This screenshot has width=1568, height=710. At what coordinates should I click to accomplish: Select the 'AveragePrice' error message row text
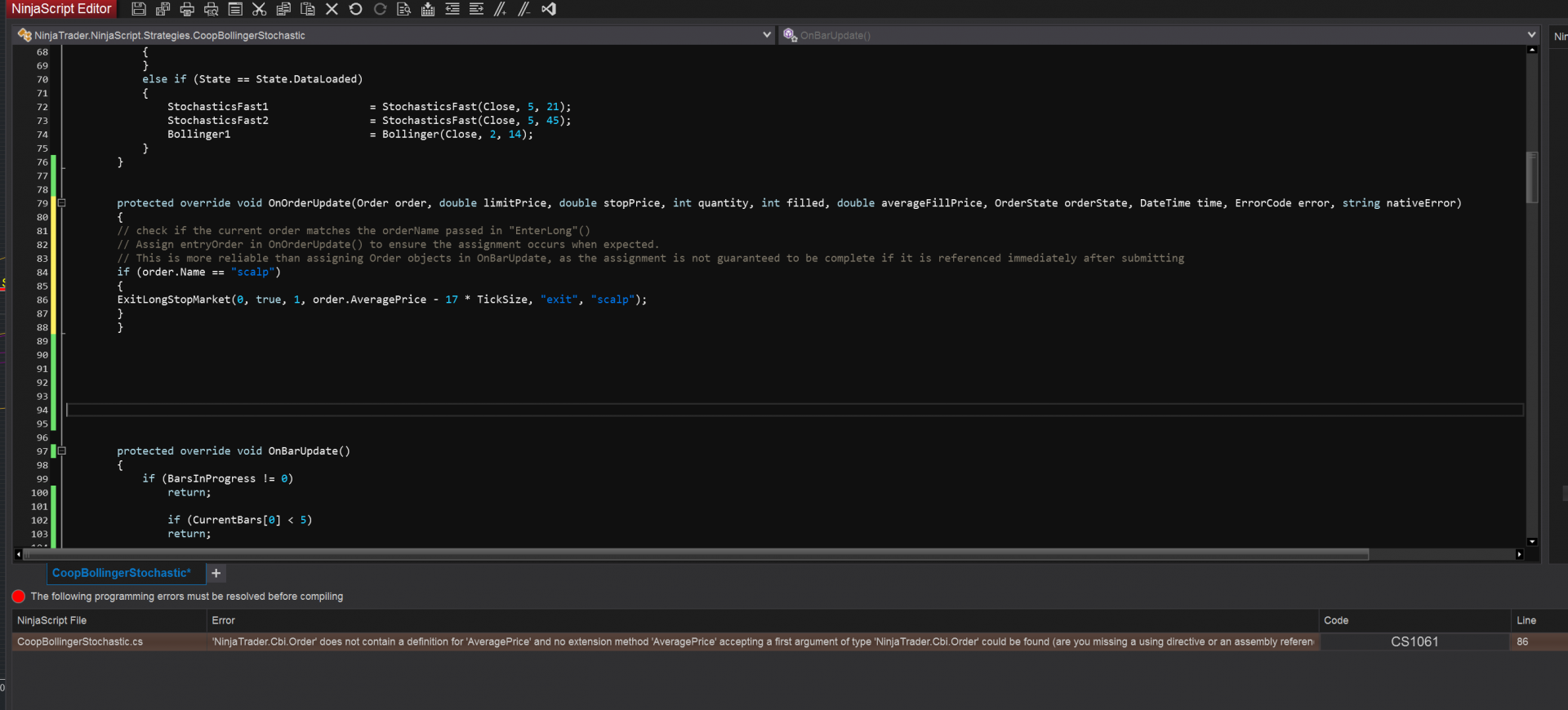(764, 641)
